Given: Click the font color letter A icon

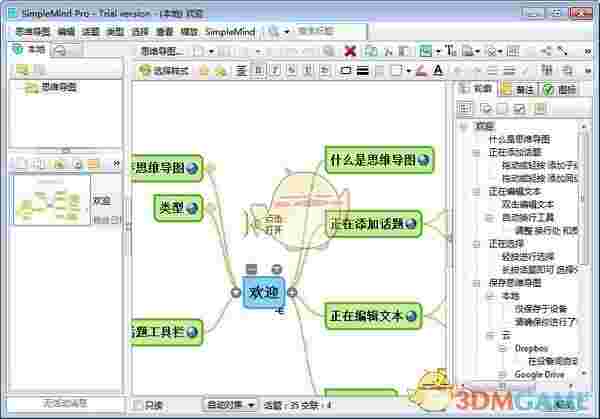Looking at the screenshot, I should point(438,70).
